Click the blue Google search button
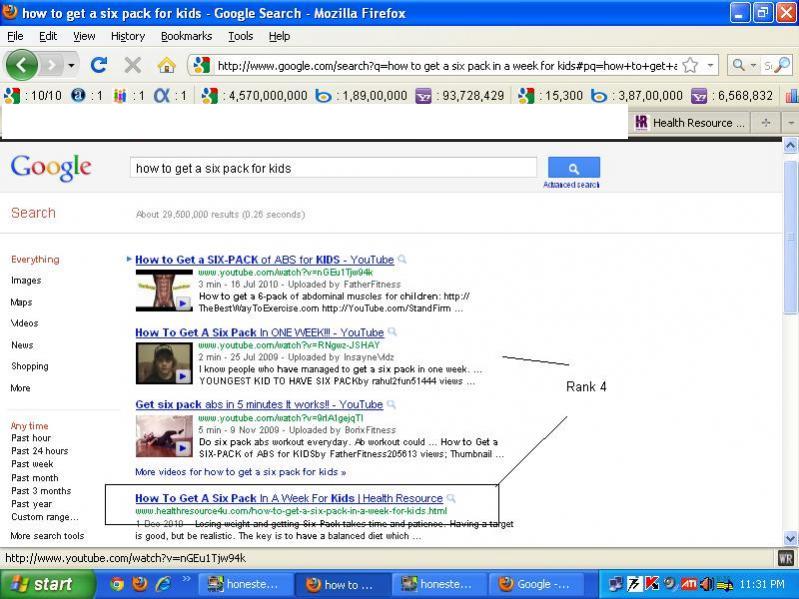Screen dimensions: 799x599 click(574, 168)
